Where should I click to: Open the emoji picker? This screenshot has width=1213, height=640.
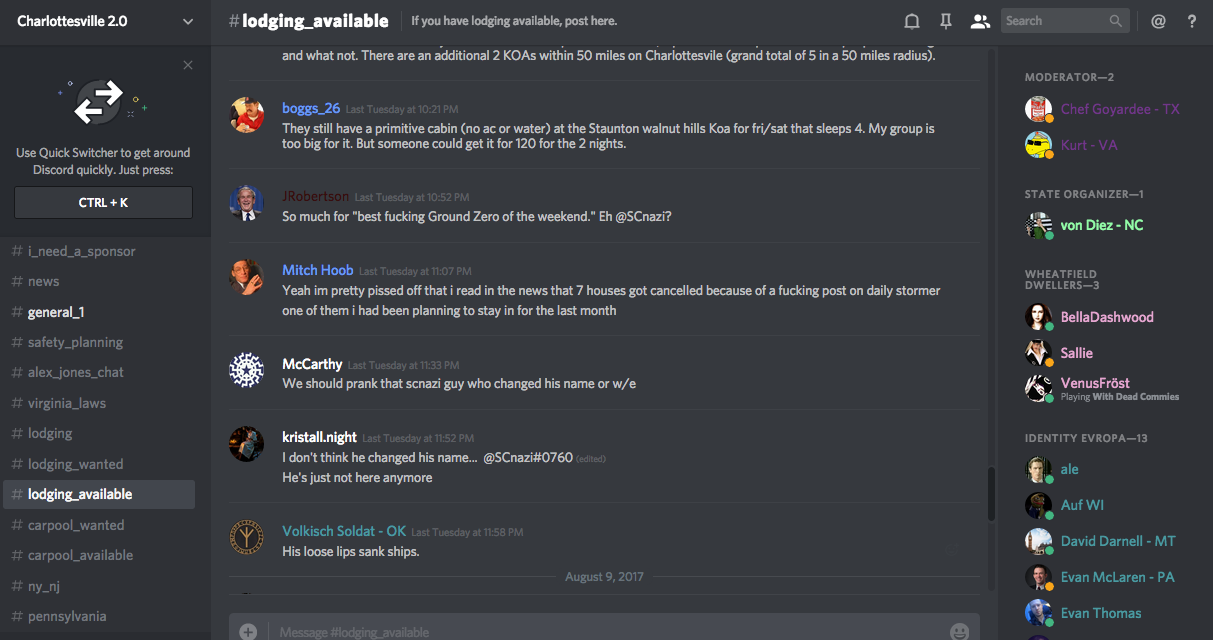[960, 631]
